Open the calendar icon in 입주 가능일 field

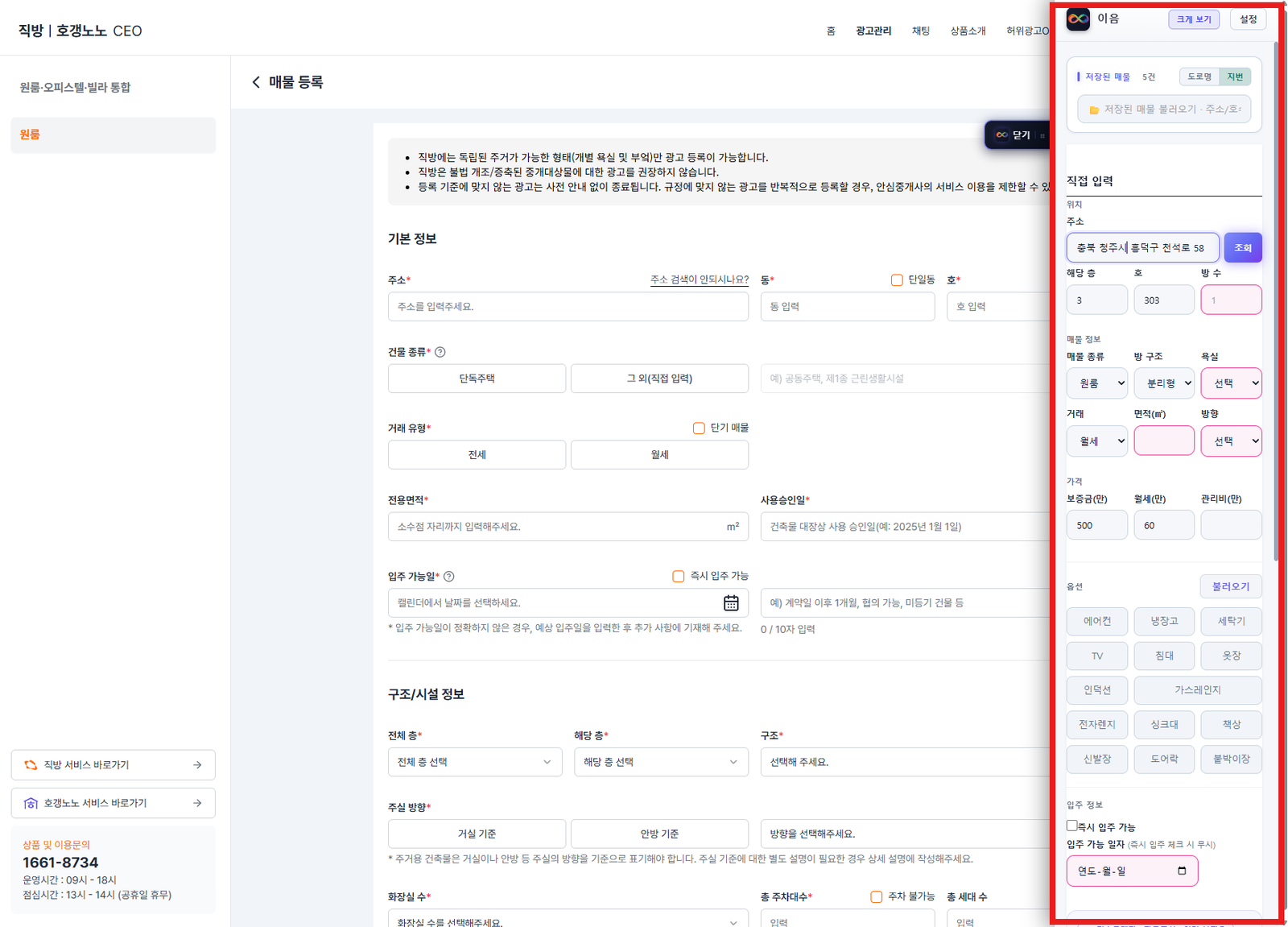(731, 602)
